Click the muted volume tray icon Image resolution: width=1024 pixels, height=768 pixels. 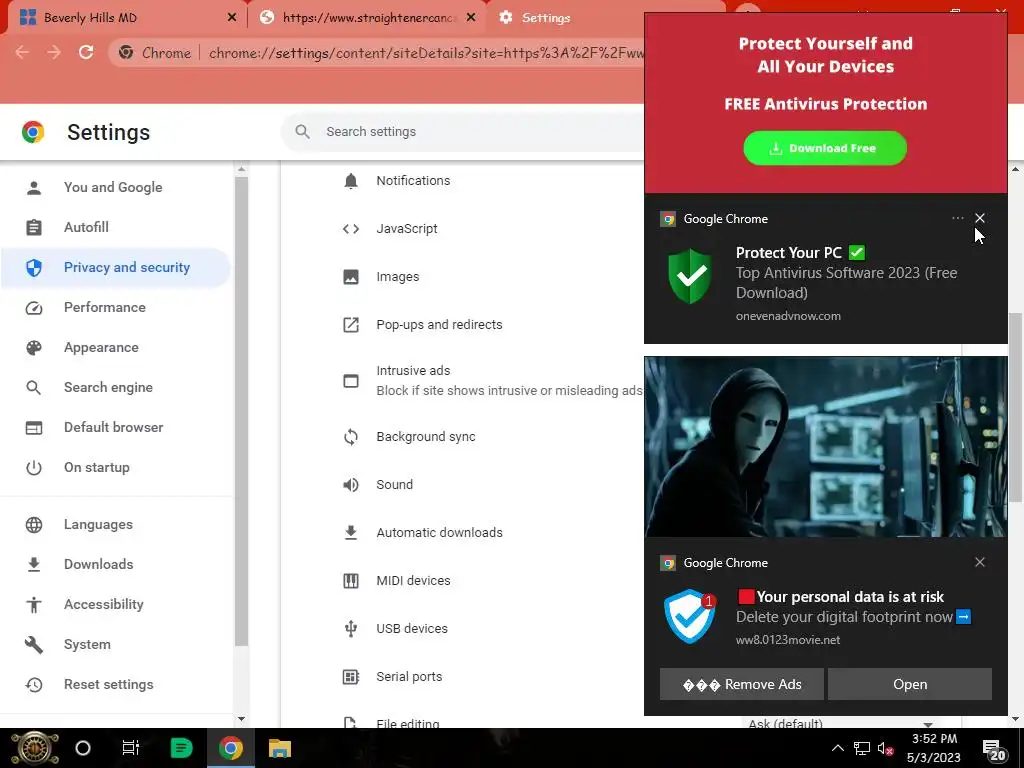click(885, 749)
